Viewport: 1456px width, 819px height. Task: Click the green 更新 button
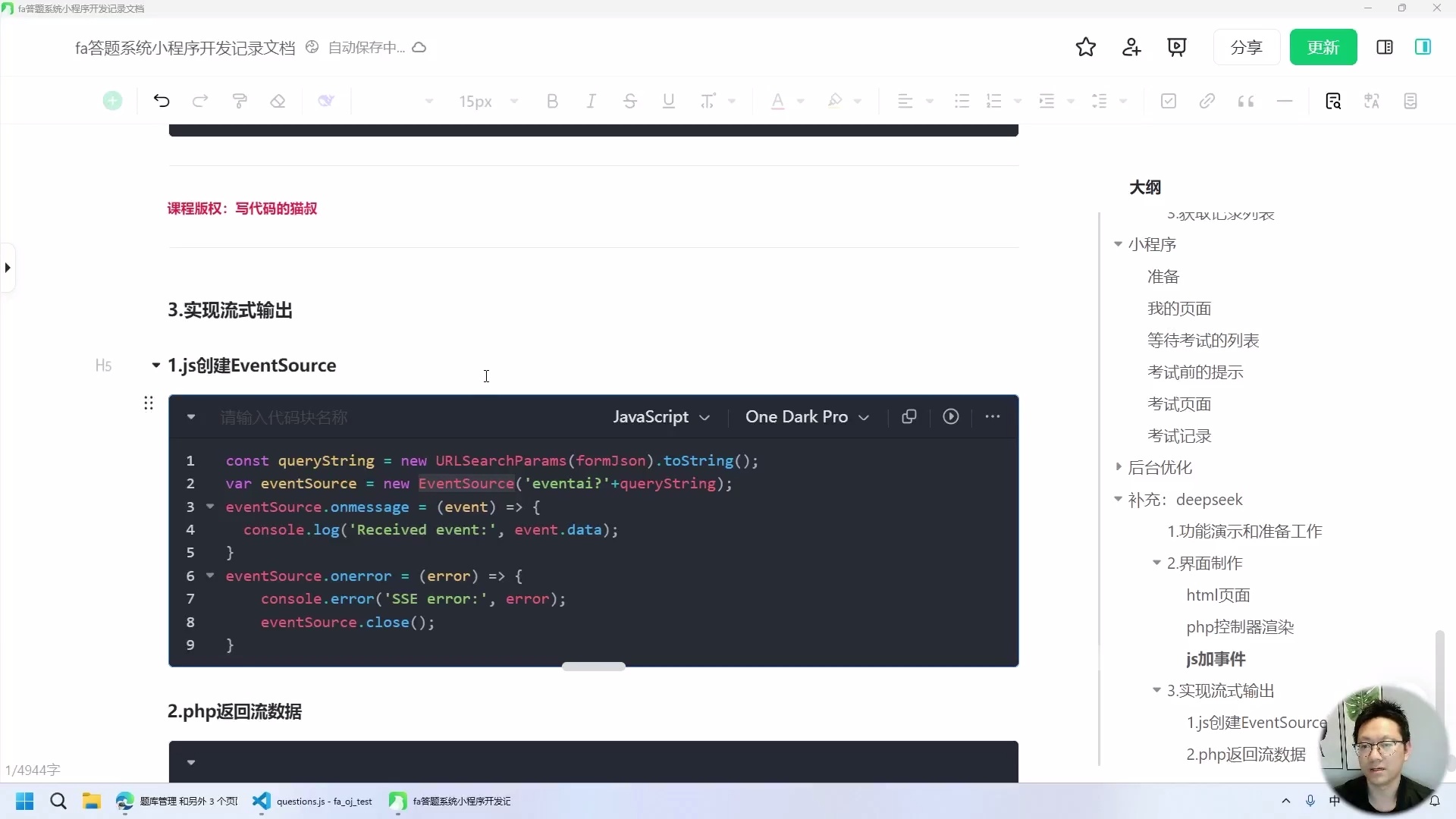tap(1323, 47)
